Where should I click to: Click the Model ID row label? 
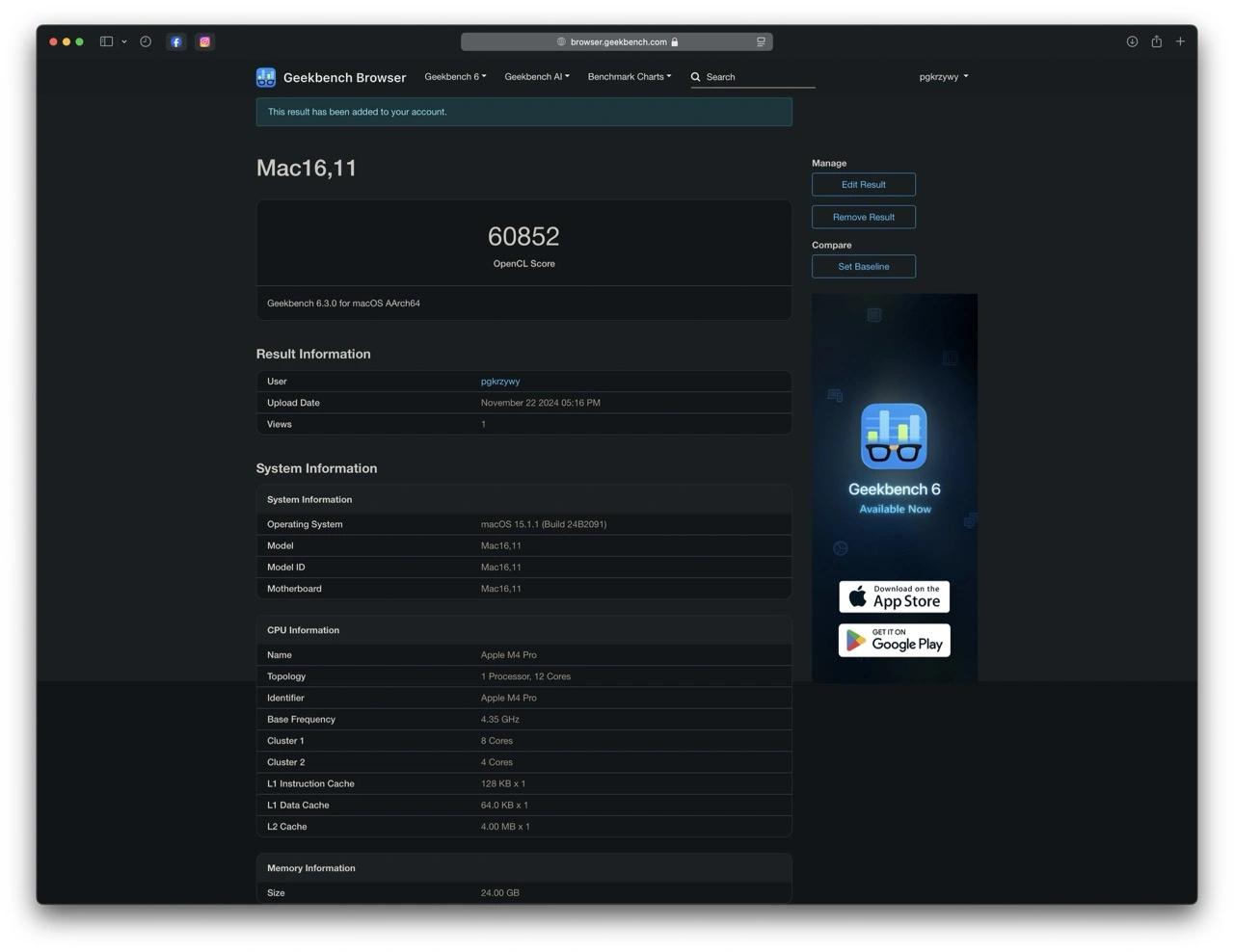tap(285, 568)
